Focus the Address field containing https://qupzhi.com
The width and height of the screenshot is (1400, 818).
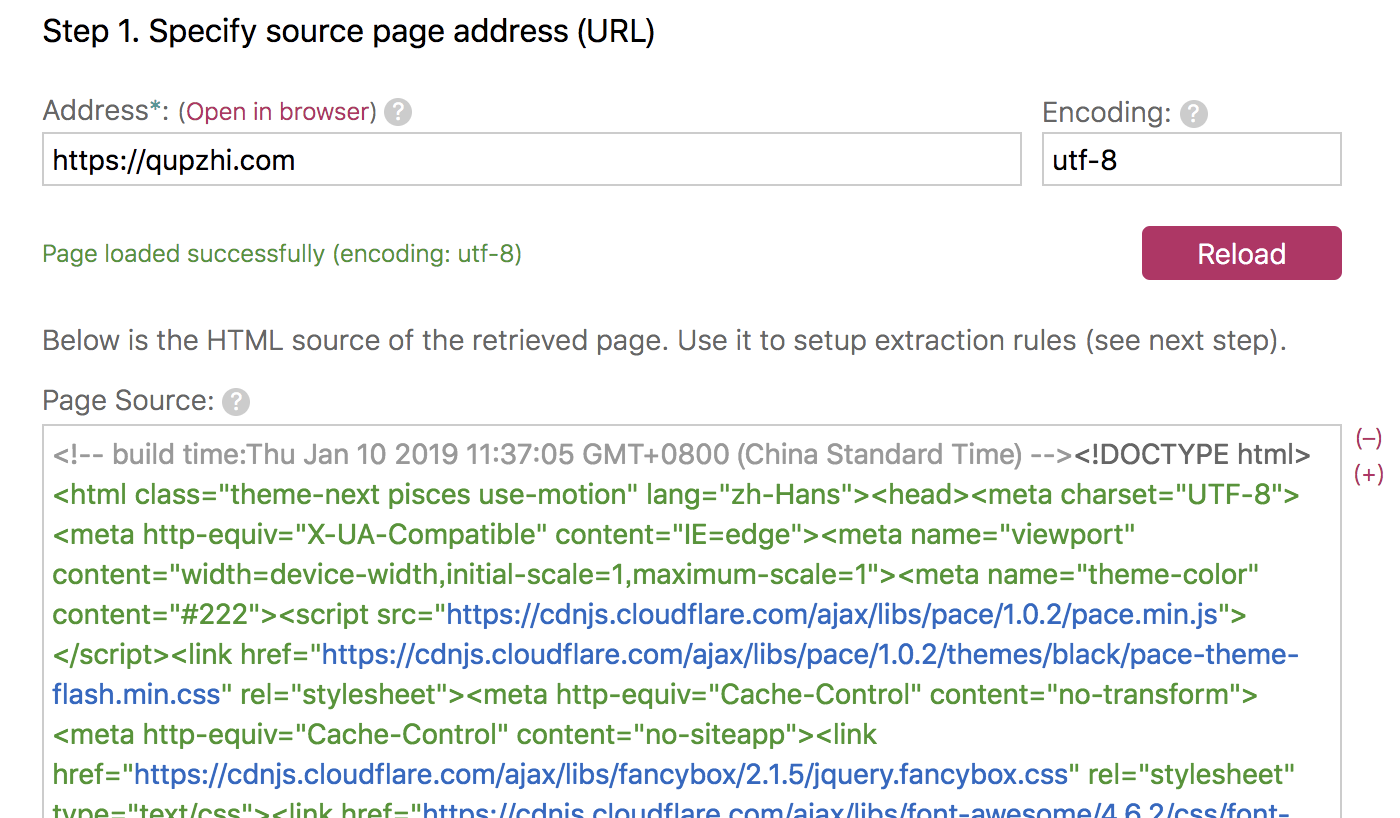(531, 160)
